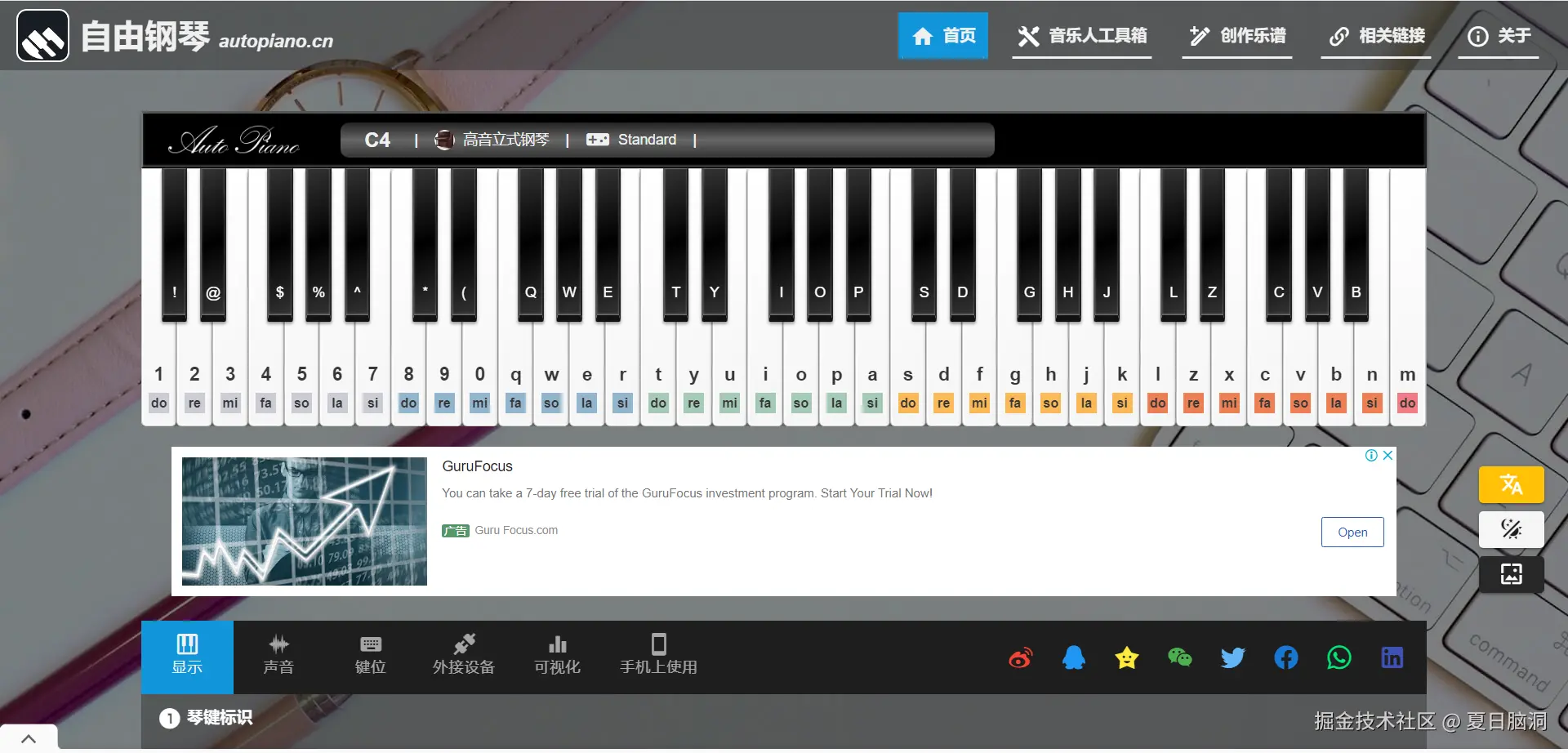The width and height of the screenshot is (1568, 753).
Task: Go to the 首页 home tab
Action: point(943,36)
